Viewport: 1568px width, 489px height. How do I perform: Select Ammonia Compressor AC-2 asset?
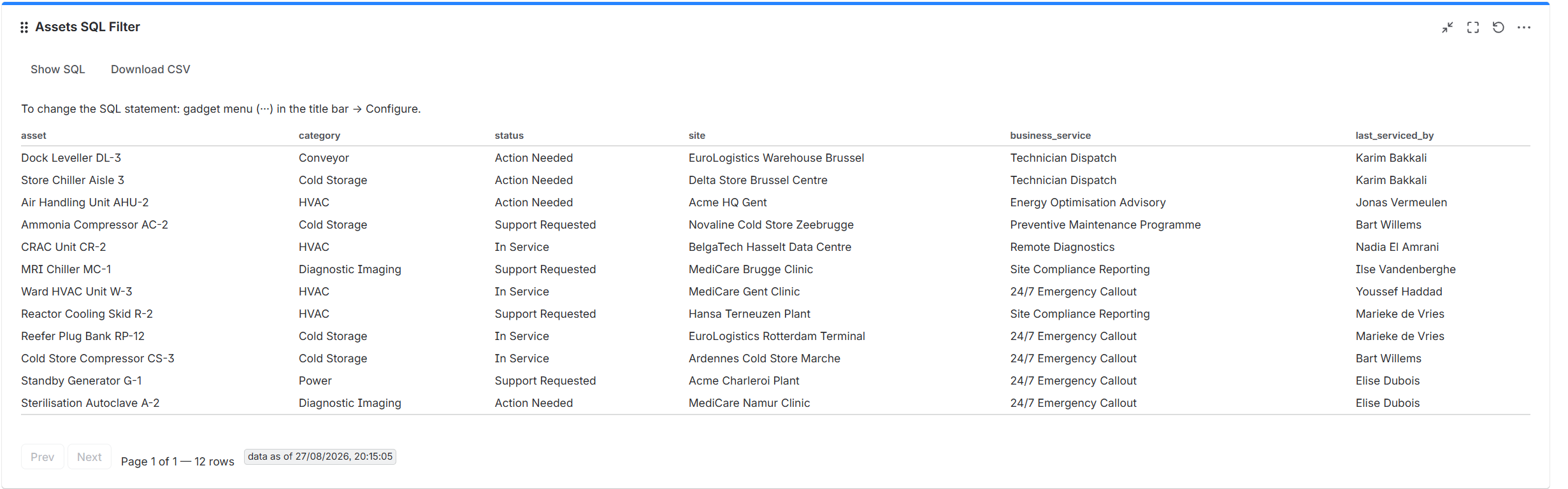[94, 225]
